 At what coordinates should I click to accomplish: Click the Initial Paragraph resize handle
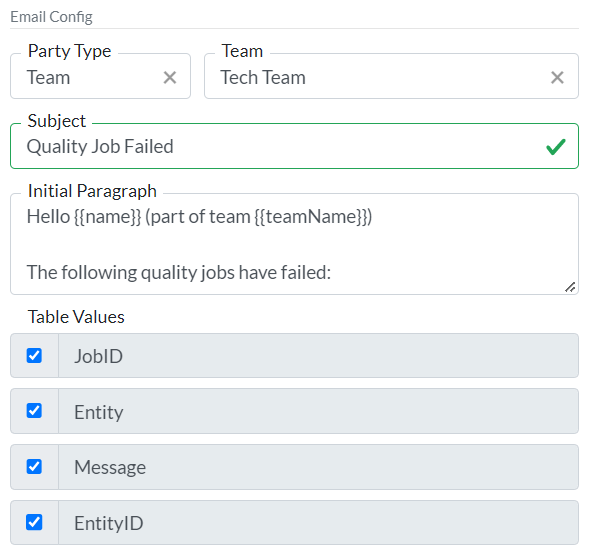pyautogui.click(x=570, y=287)
